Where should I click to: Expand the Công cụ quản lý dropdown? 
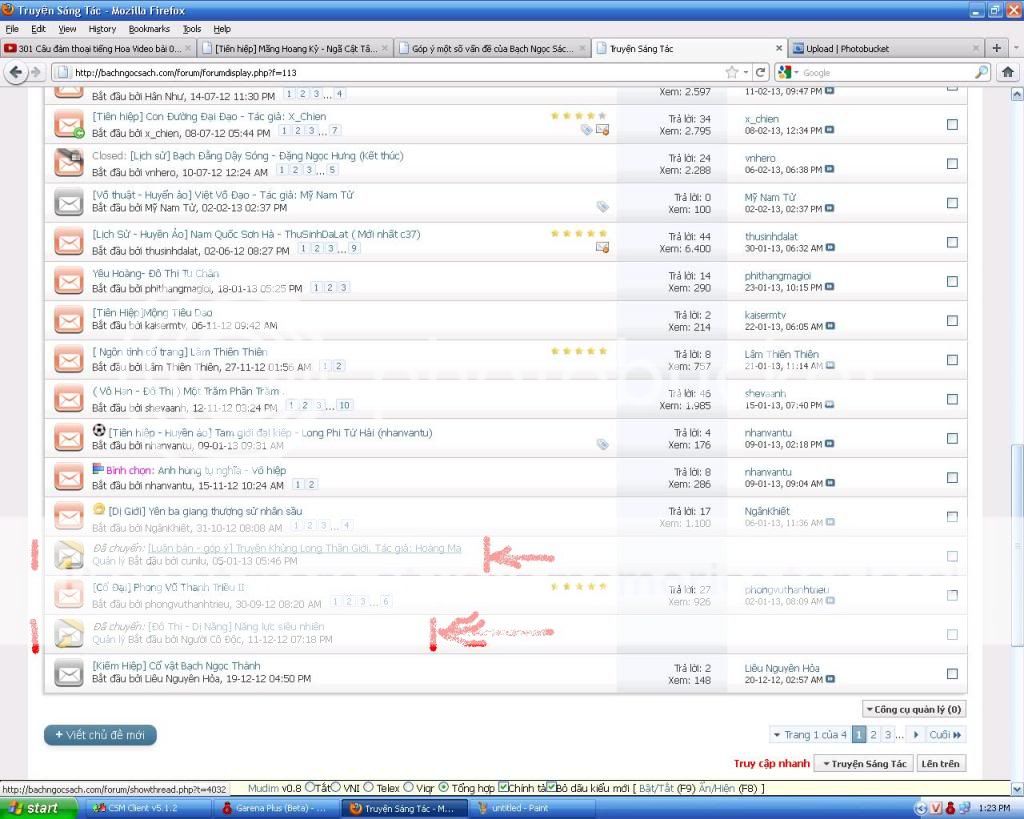pyautogui.click(x=914, y=709)
